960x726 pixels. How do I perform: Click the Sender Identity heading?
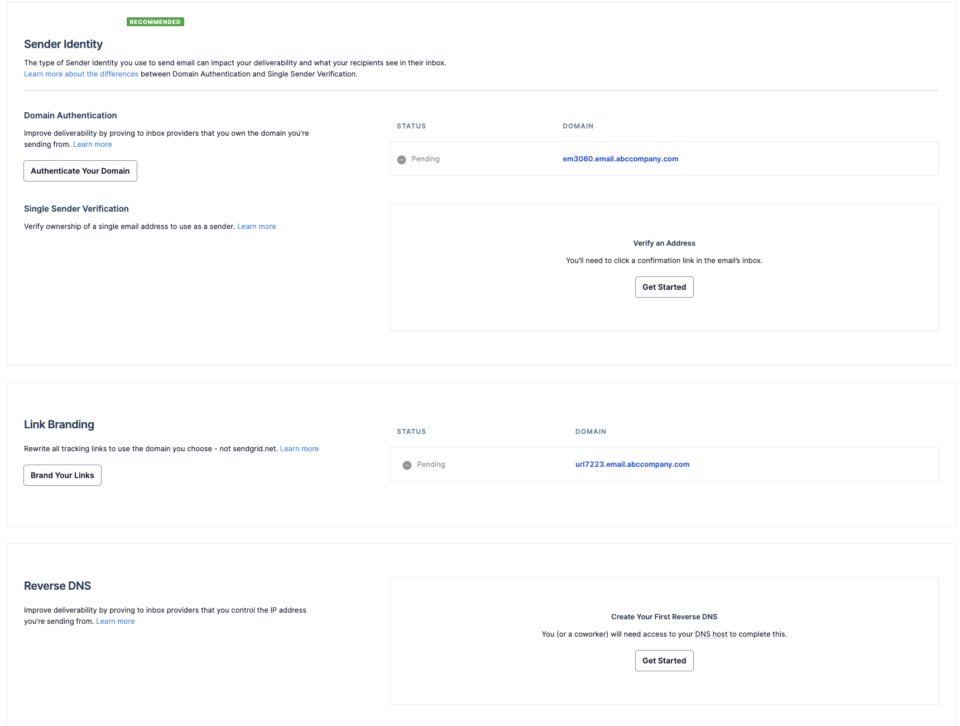63,44
